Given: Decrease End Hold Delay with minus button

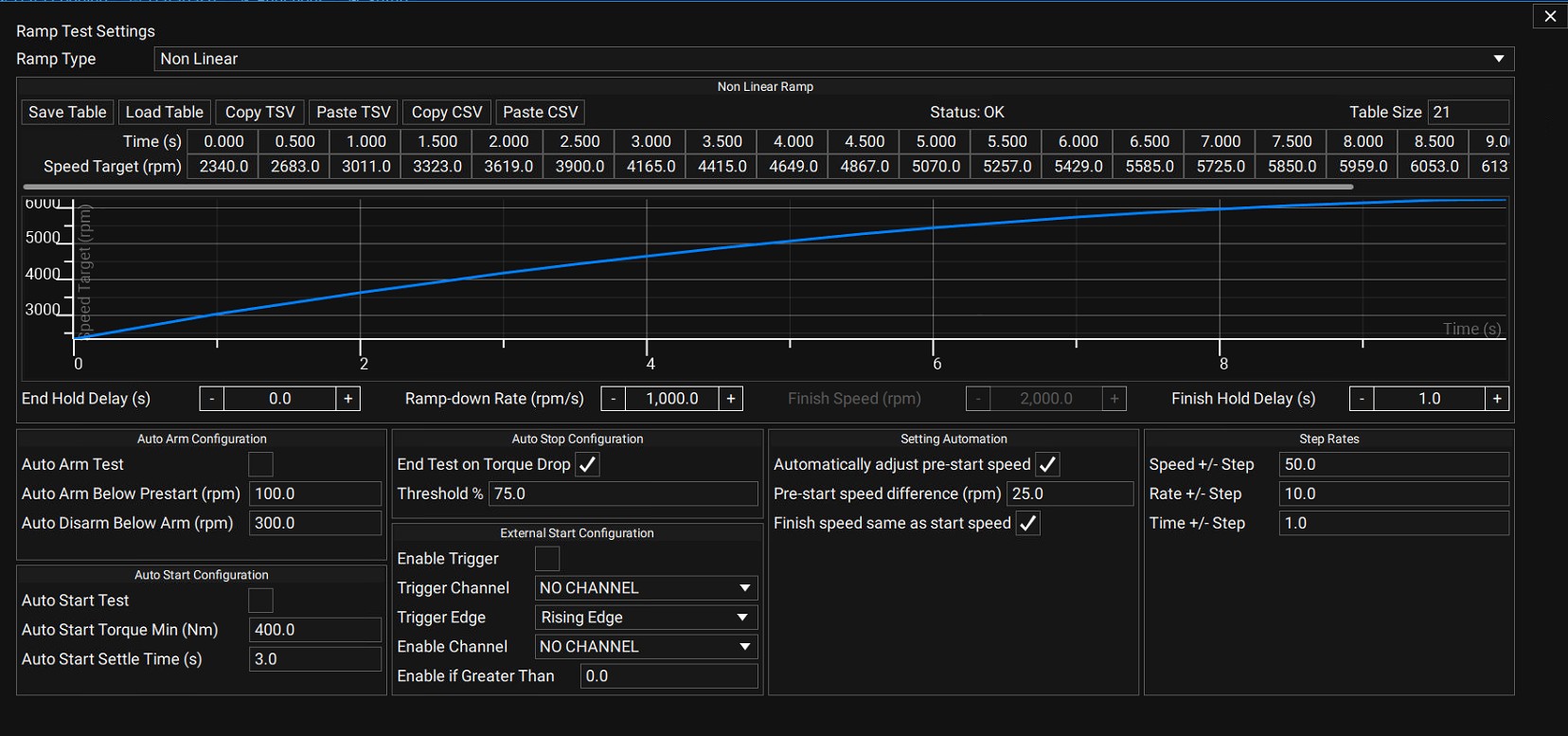Looking at the screenshot, I should pos(212,399).
